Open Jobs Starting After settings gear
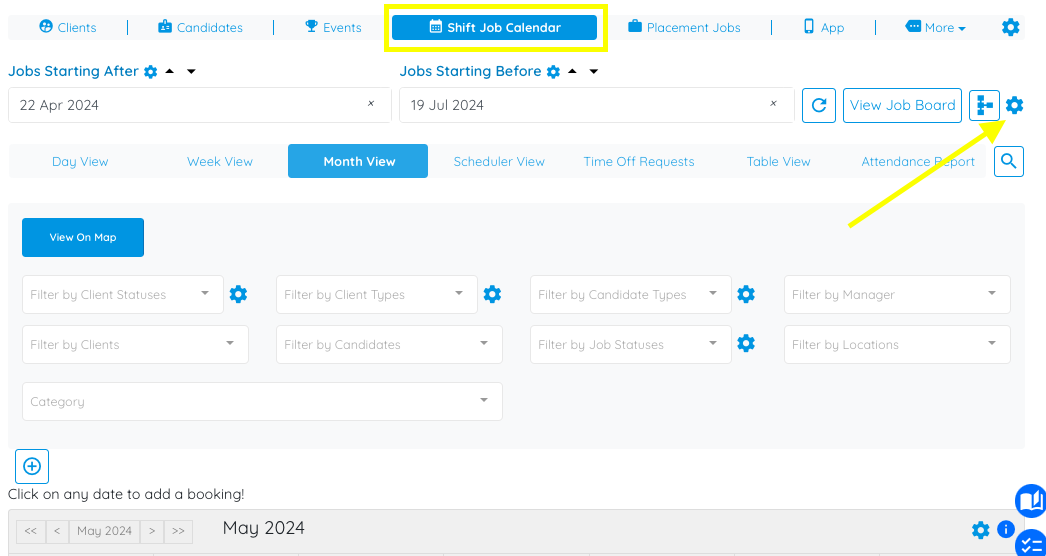 [151, 71]
